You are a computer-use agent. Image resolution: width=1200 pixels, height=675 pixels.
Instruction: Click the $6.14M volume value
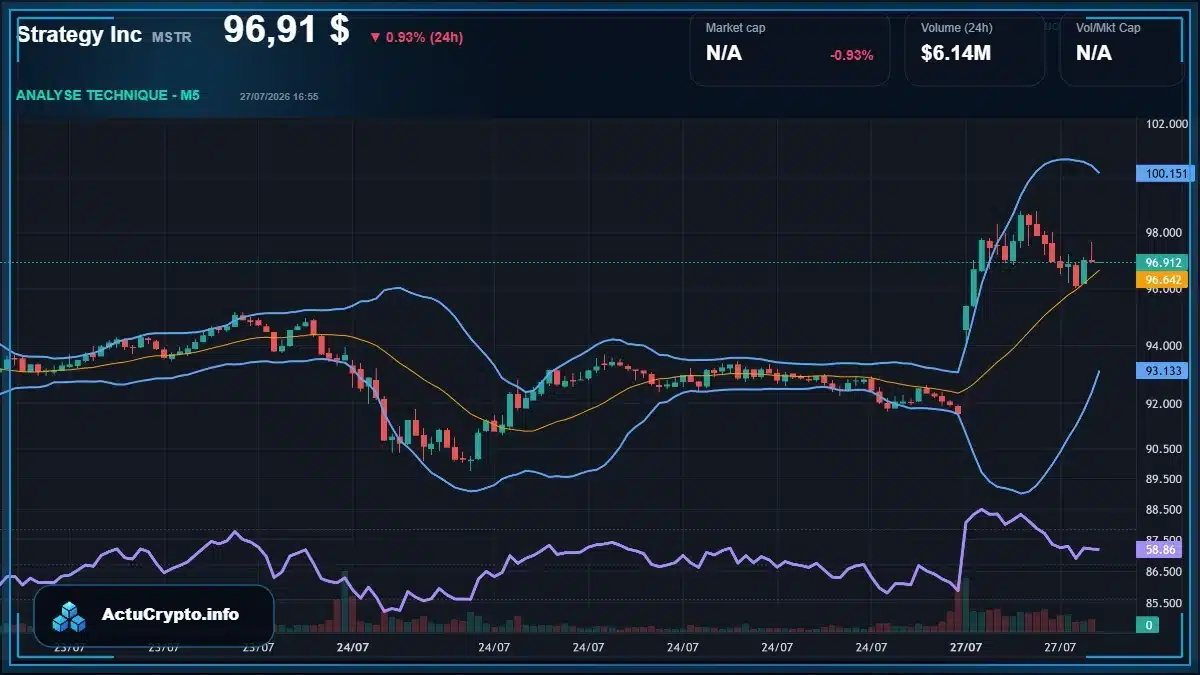click(956, 54)
